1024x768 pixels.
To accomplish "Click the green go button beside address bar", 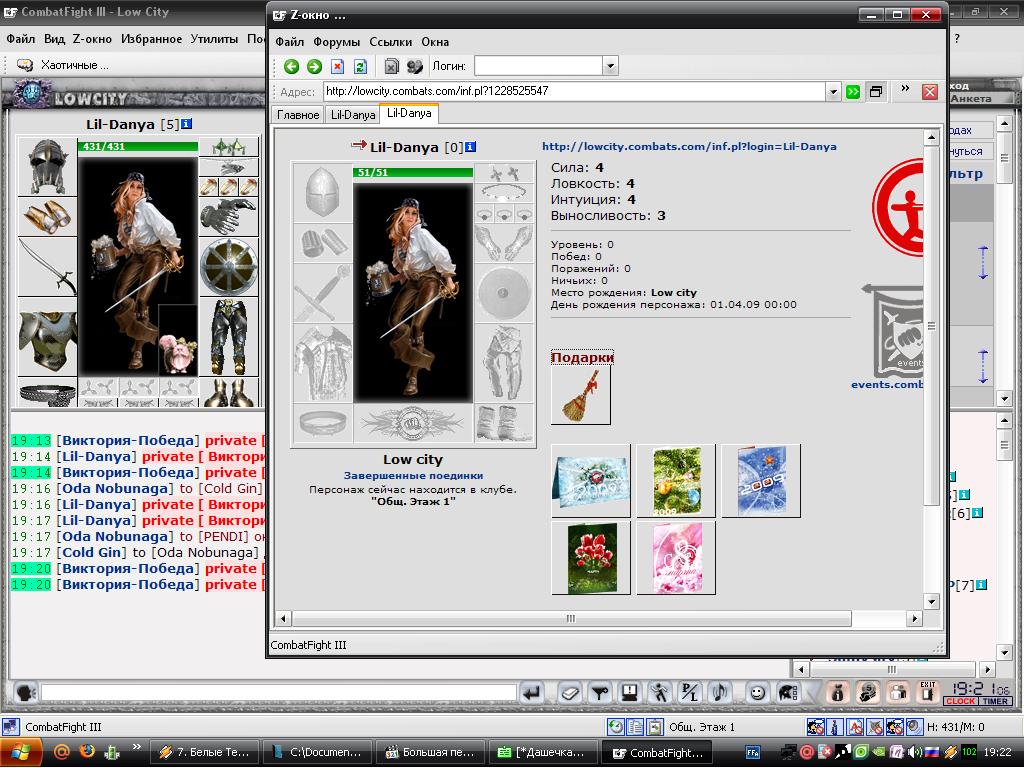I will point(853,91).
